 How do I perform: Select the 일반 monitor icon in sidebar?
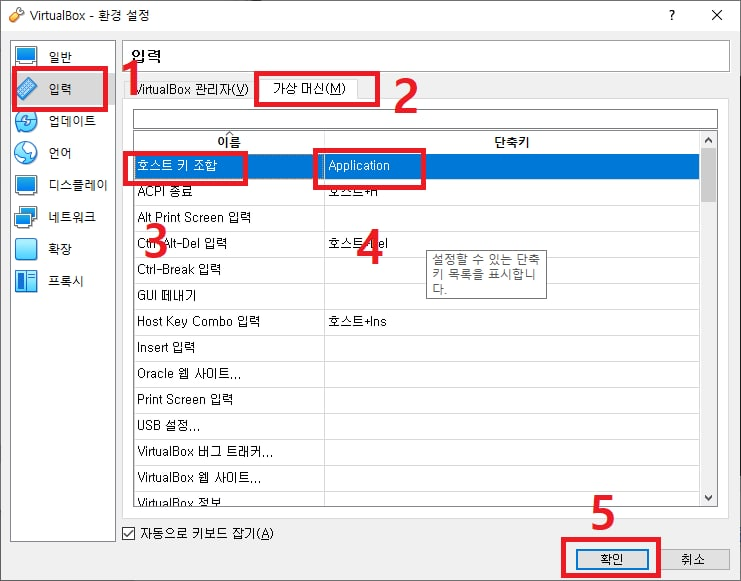pos(26,56)
